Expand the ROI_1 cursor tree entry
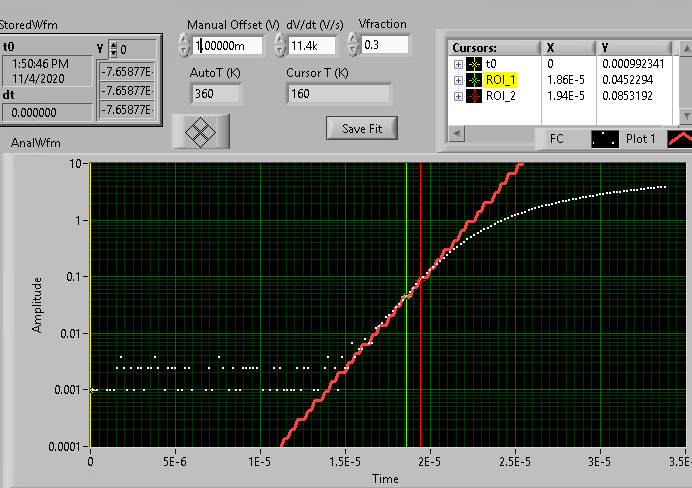The height and width of the screenshot is (488, 692). (x=458, y=79)
